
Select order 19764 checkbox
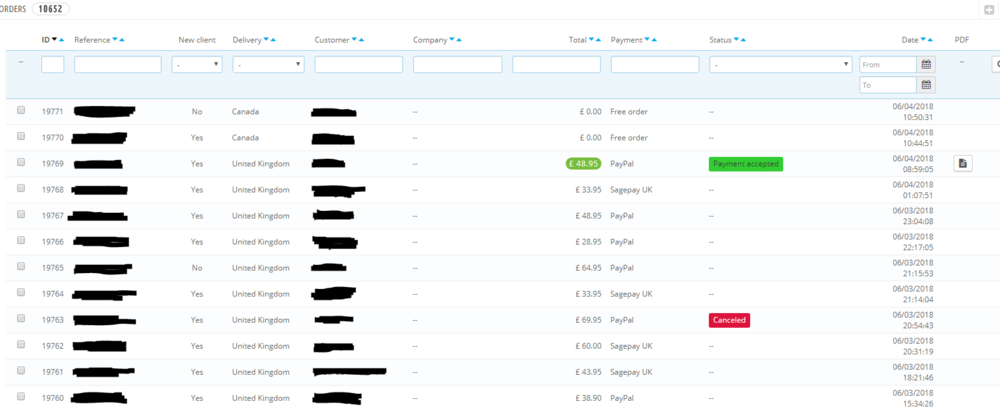click(21, 292)
